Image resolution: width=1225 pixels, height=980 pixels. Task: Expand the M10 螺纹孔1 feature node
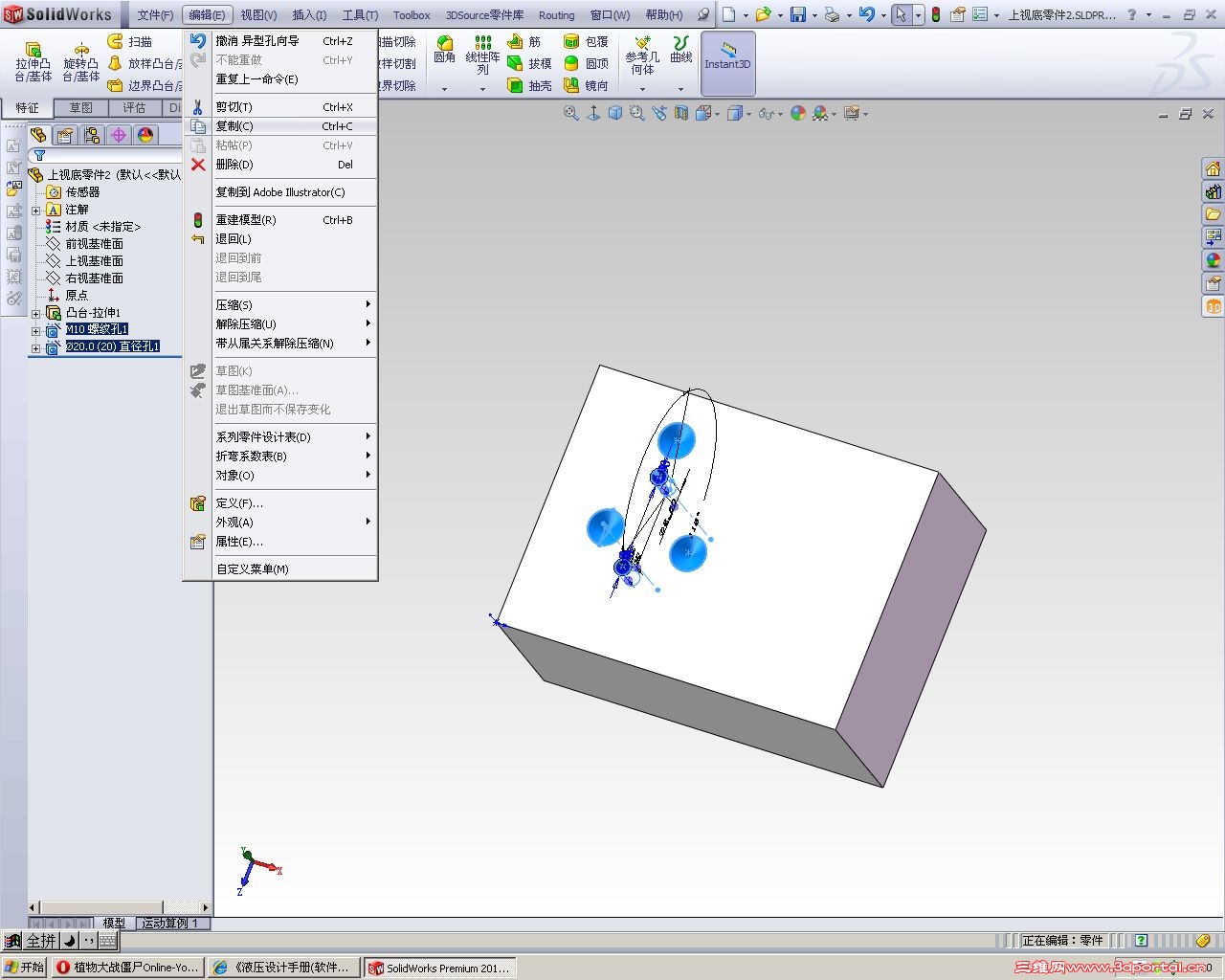[x=36, y=330]
